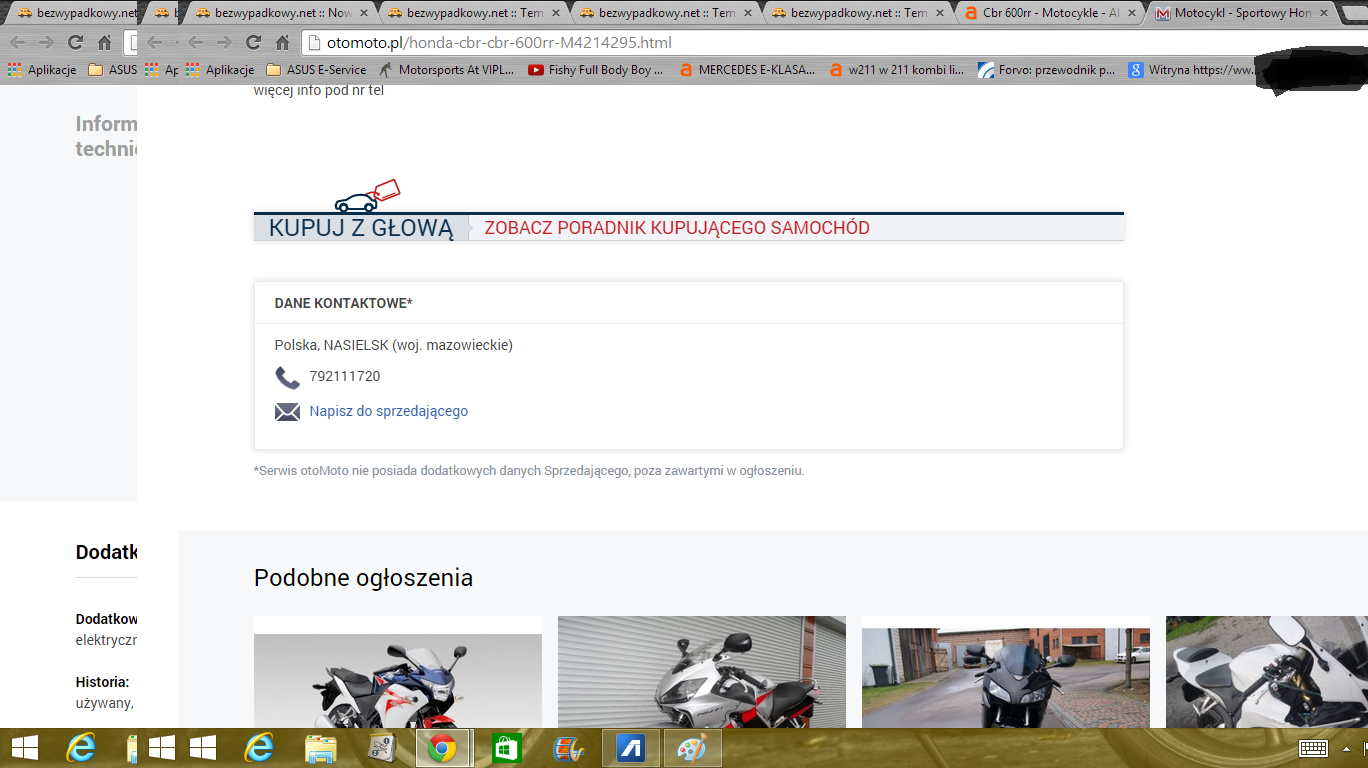The image size is (1368, 768).
Task: Switch to the Motocykl - Sportowy Hon tab
Action: pos(1240,14)
